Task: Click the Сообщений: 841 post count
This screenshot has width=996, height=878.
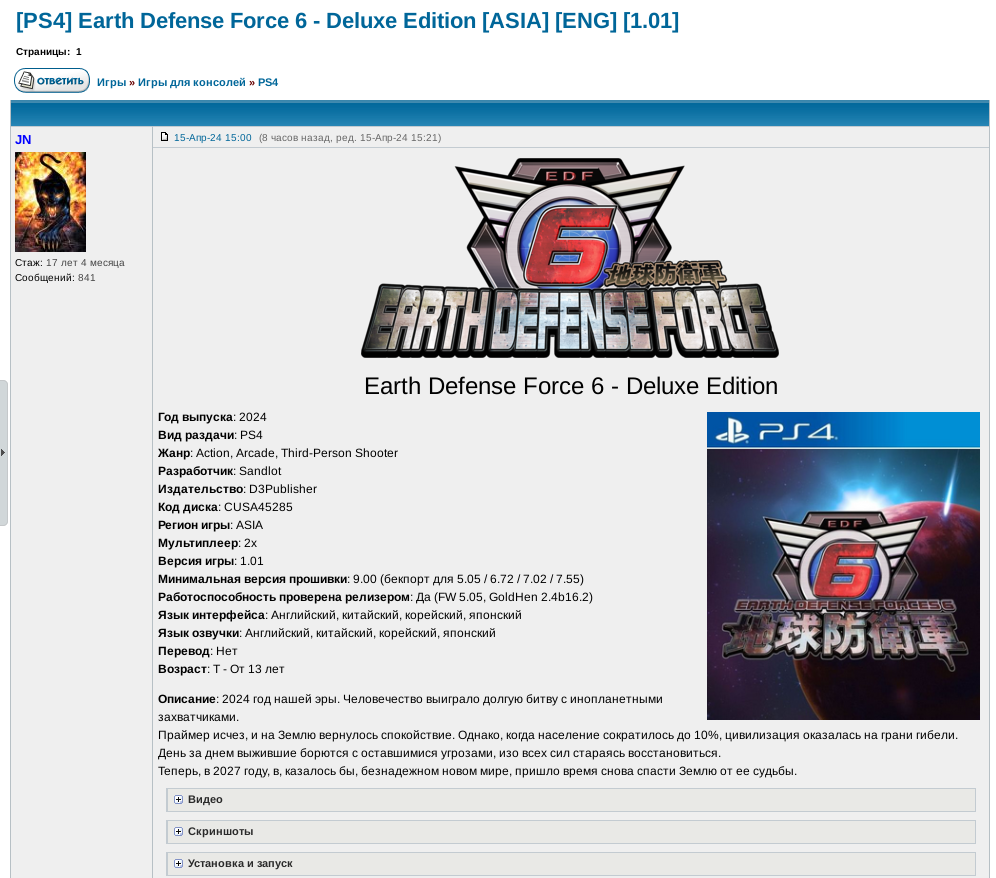Action: 55,278
